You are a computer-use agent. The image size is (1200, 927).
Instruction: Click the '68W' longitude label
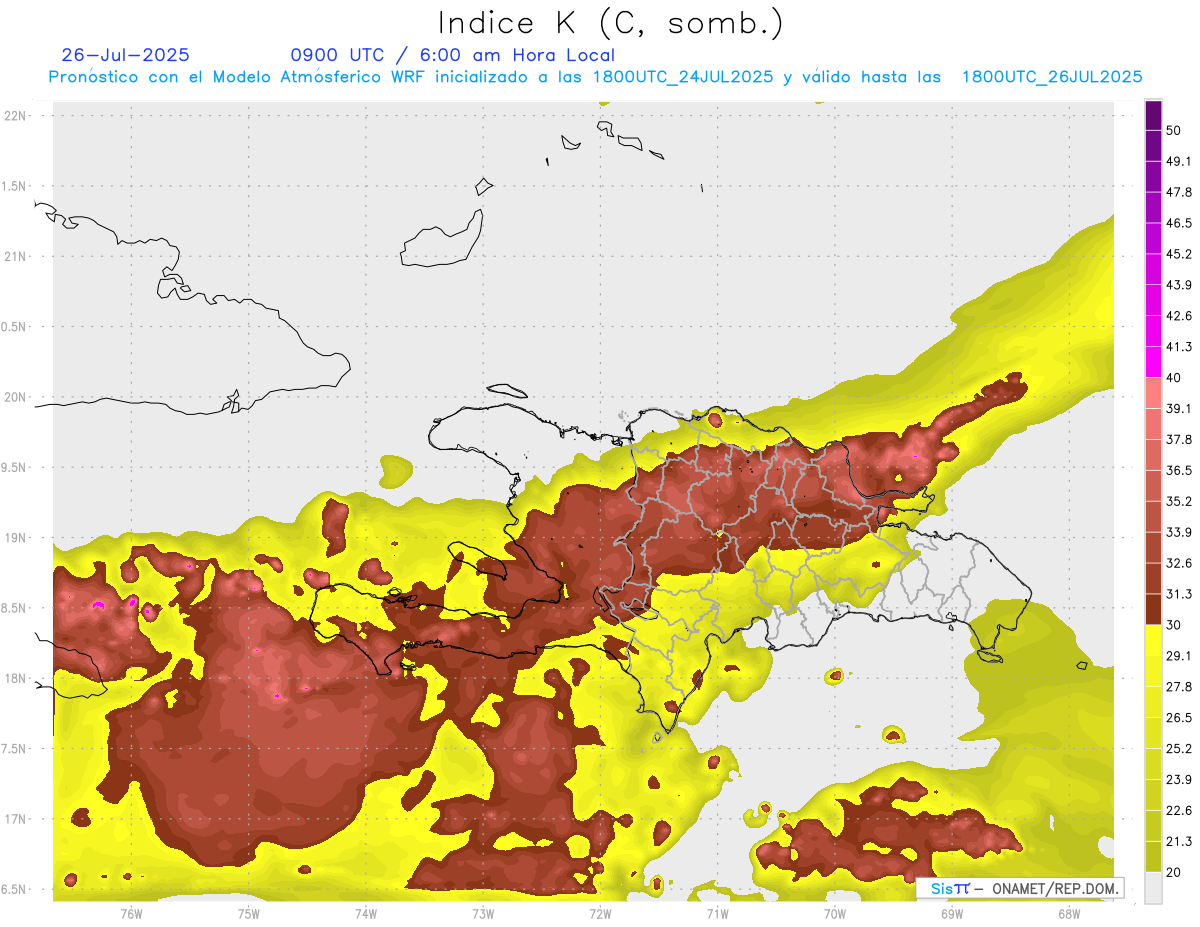coord(1068,914)
